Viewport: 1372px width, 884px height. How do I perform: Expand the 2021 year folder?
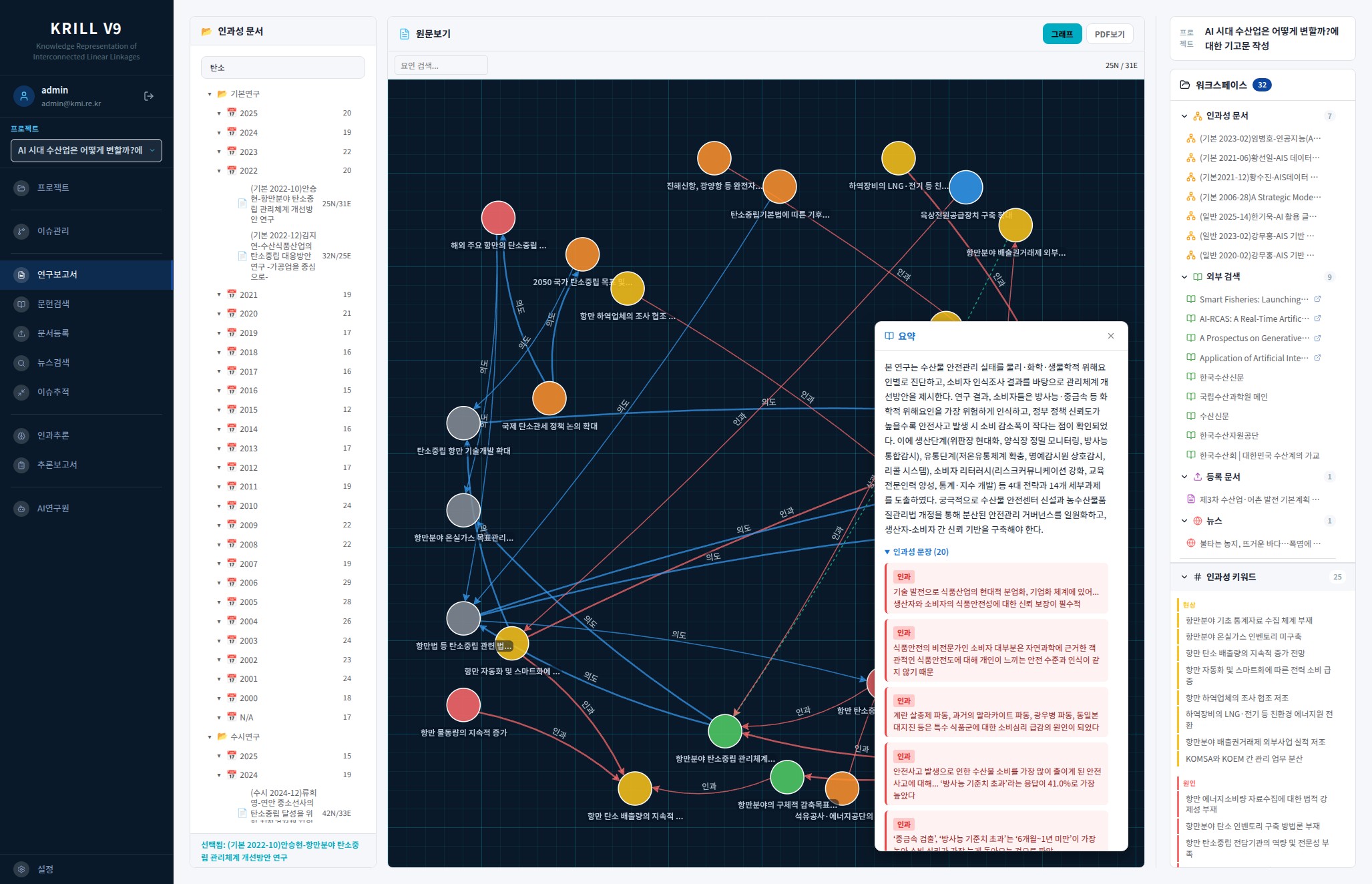coord(219,294)
